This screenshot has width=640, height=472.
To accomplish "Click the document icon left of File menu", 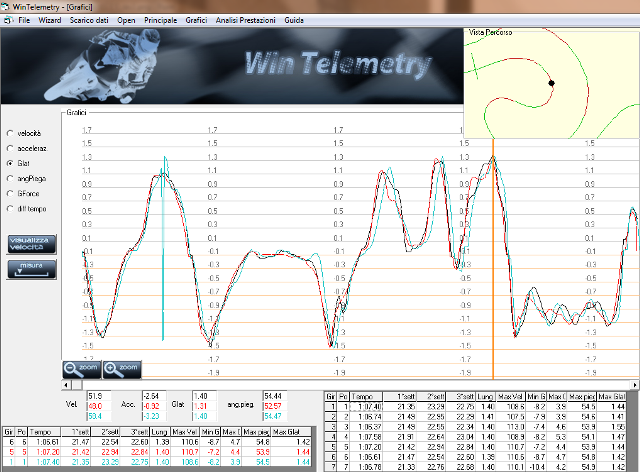I will (x=7, y=20).
